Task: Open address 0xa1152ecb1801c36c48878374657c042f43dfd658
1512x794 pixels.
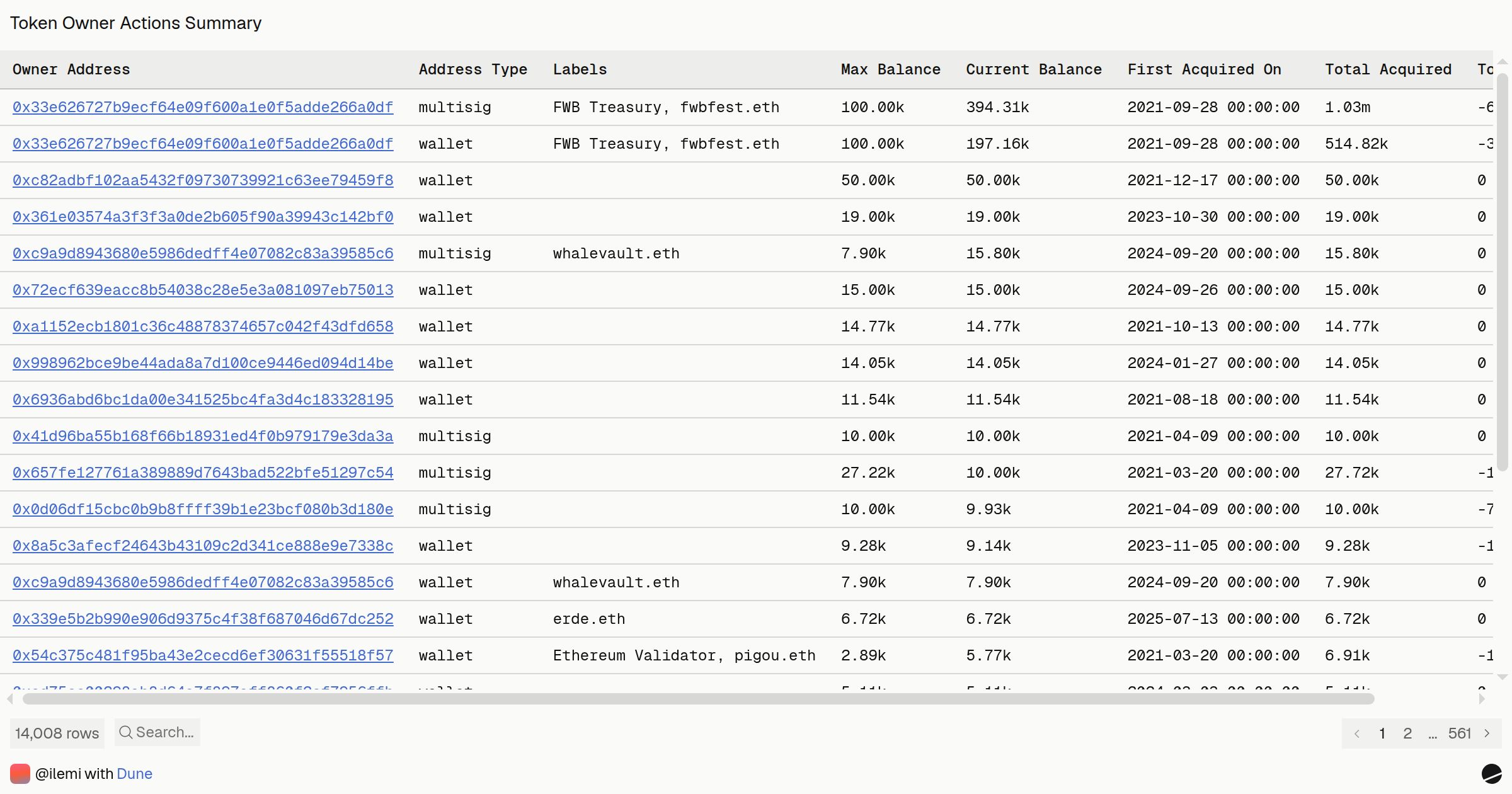Action: [x=203, y=326]
